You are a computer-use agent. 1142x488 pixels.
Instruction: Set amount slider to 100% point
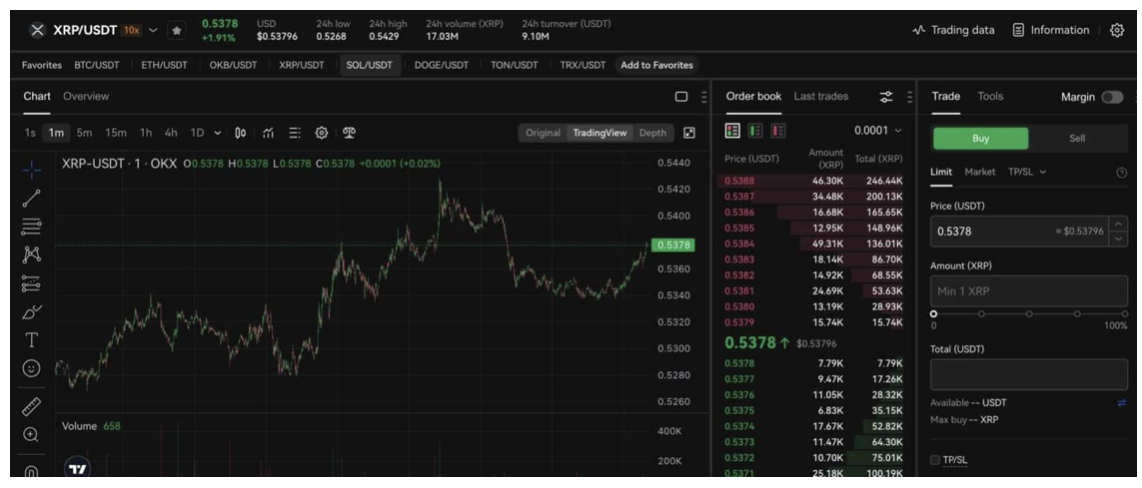coord(1125,314)
